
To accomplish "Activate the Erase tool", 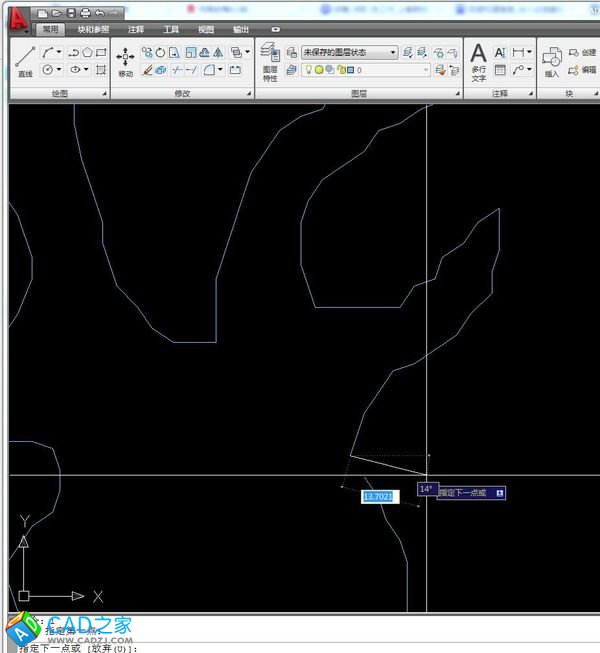I will (x=147, y=70).
